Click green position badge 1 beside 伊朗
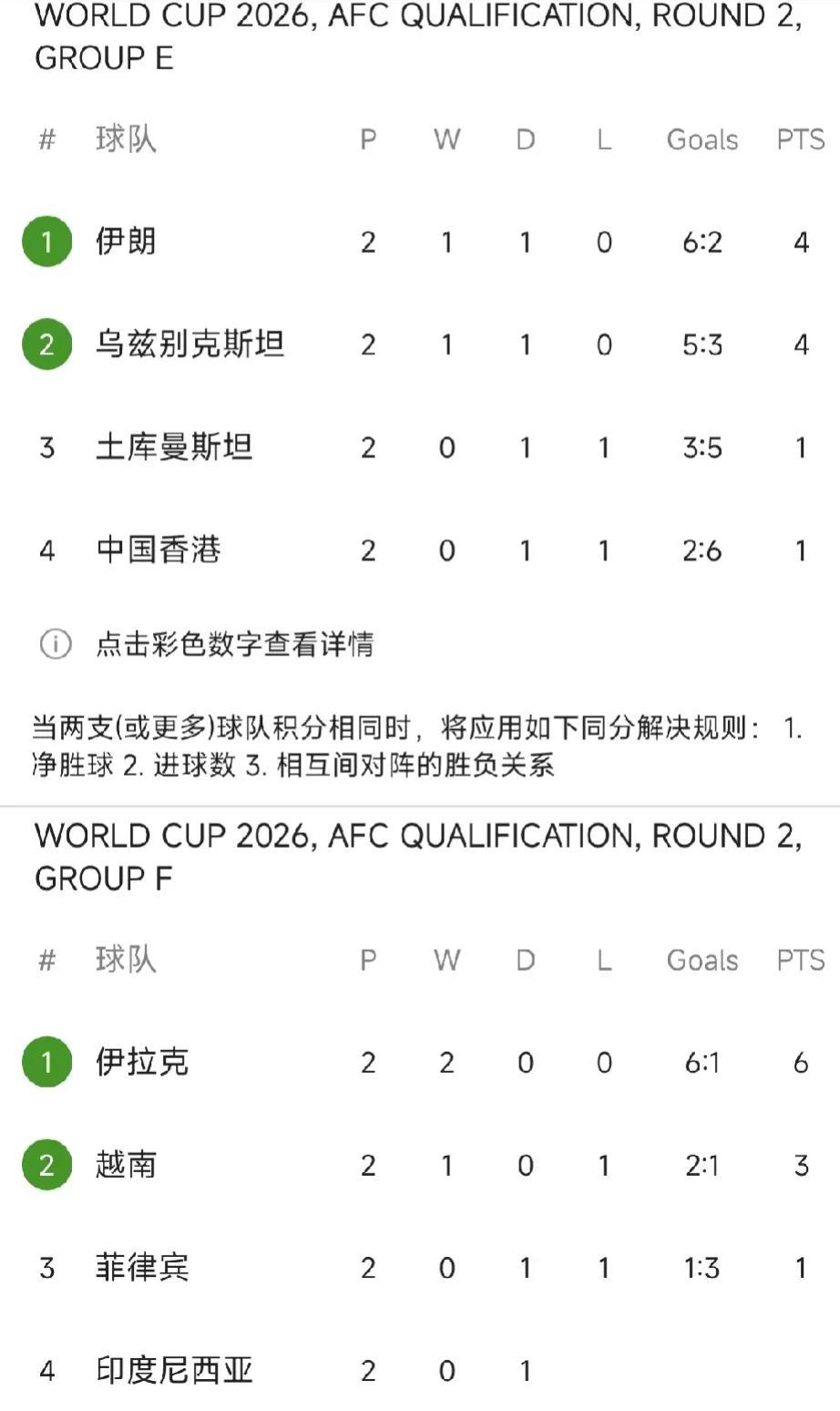The image size is (840, 1411). point(47,242)
